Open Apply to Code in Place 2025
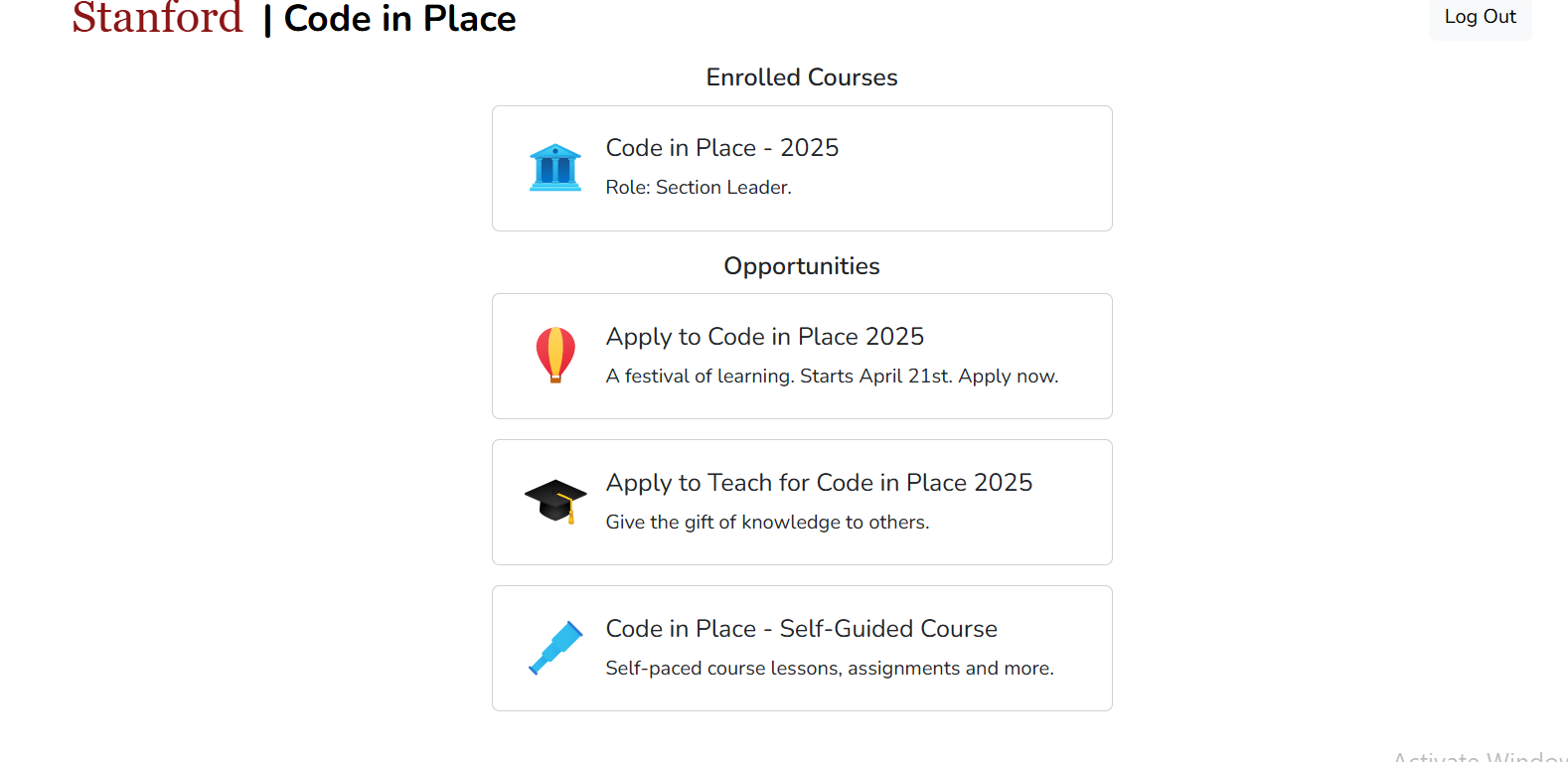Screen dimensions: 1568x762 (x=801, y=355)
